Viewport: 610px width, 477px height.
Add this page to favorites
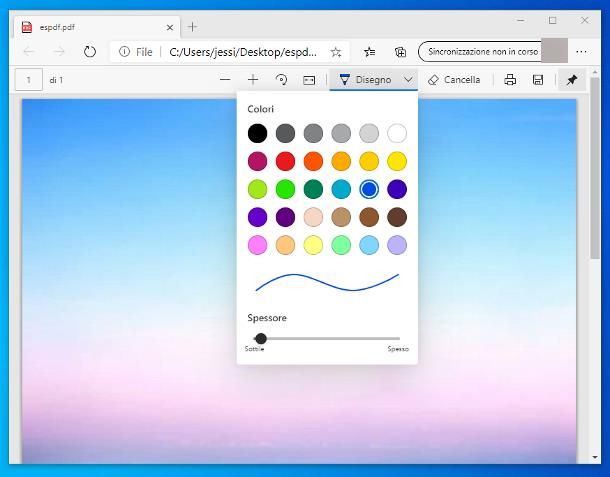tap(336, 52)
